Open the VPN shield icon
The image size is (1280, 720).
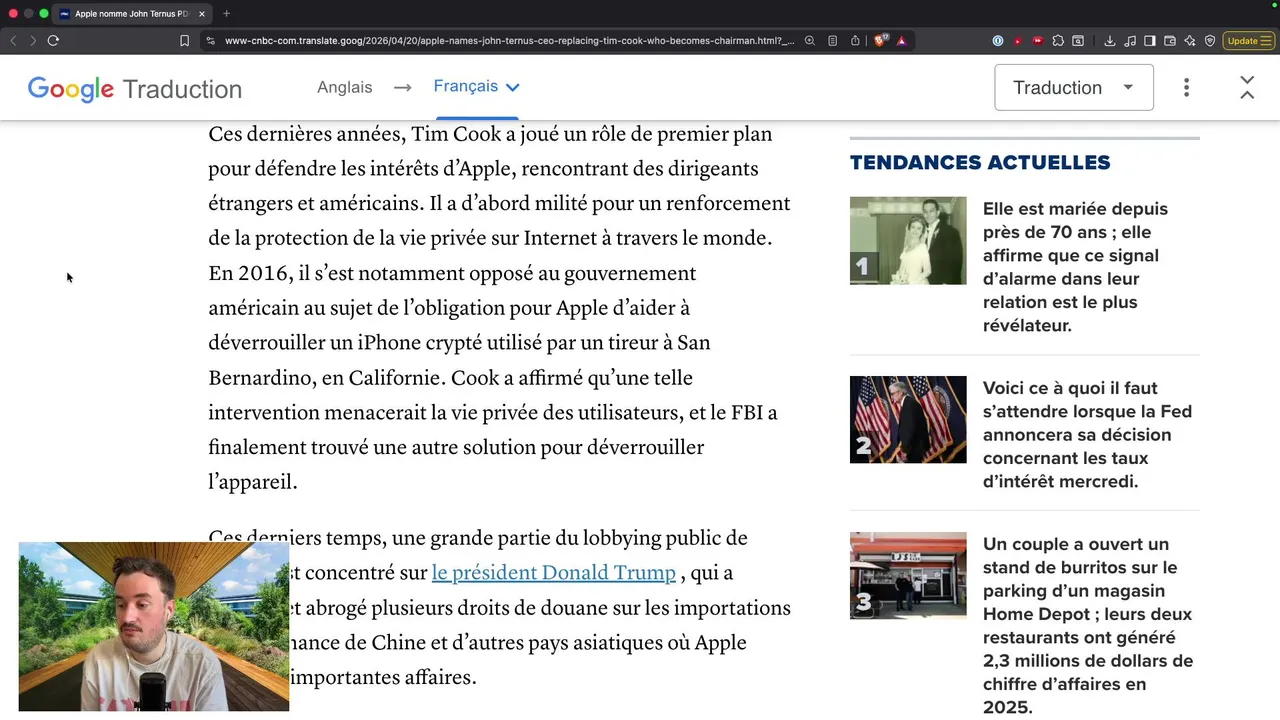coord(1210,41)
